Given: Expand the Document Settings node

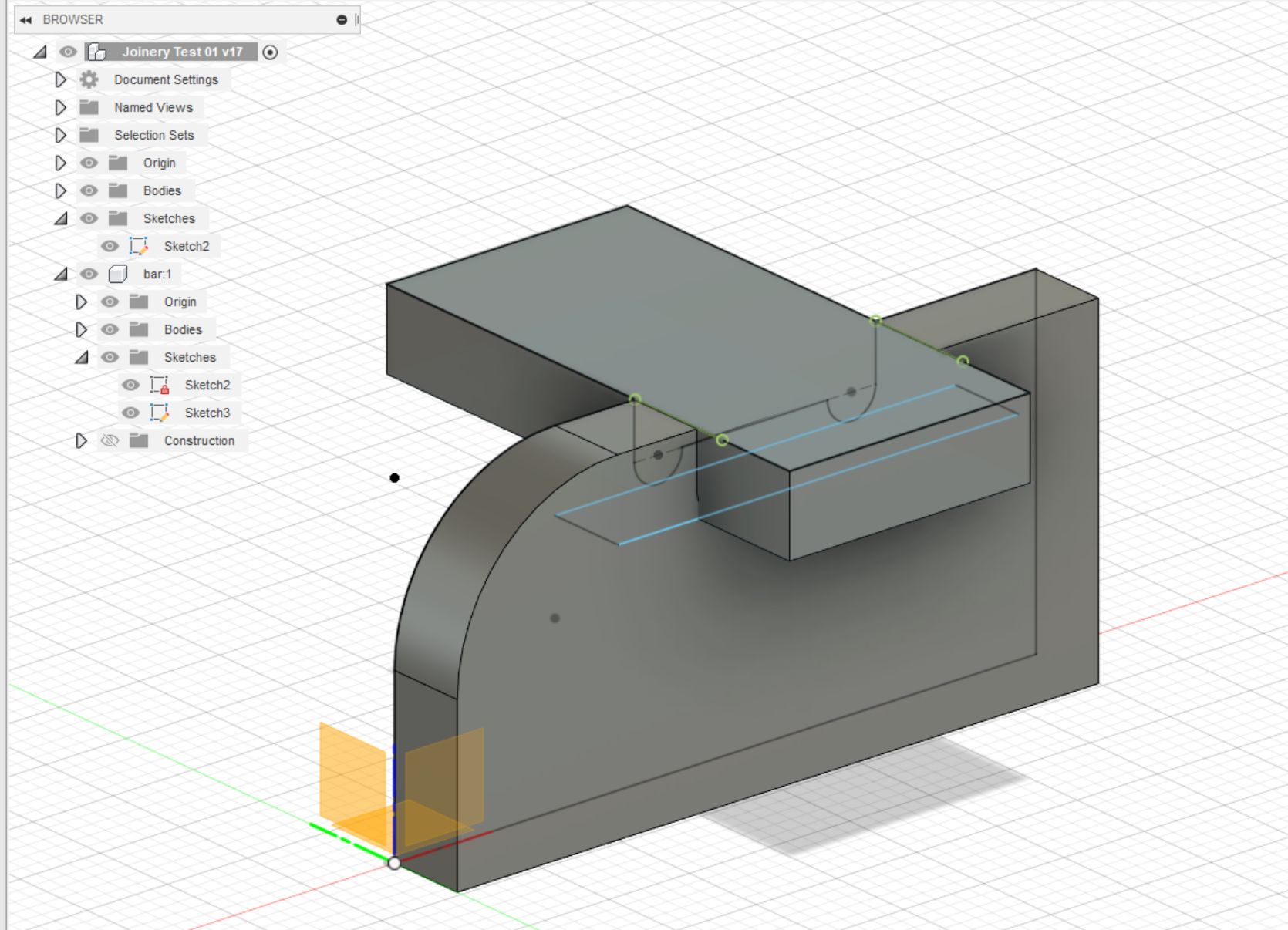Looking at the screenshot, I should (60, 79).
